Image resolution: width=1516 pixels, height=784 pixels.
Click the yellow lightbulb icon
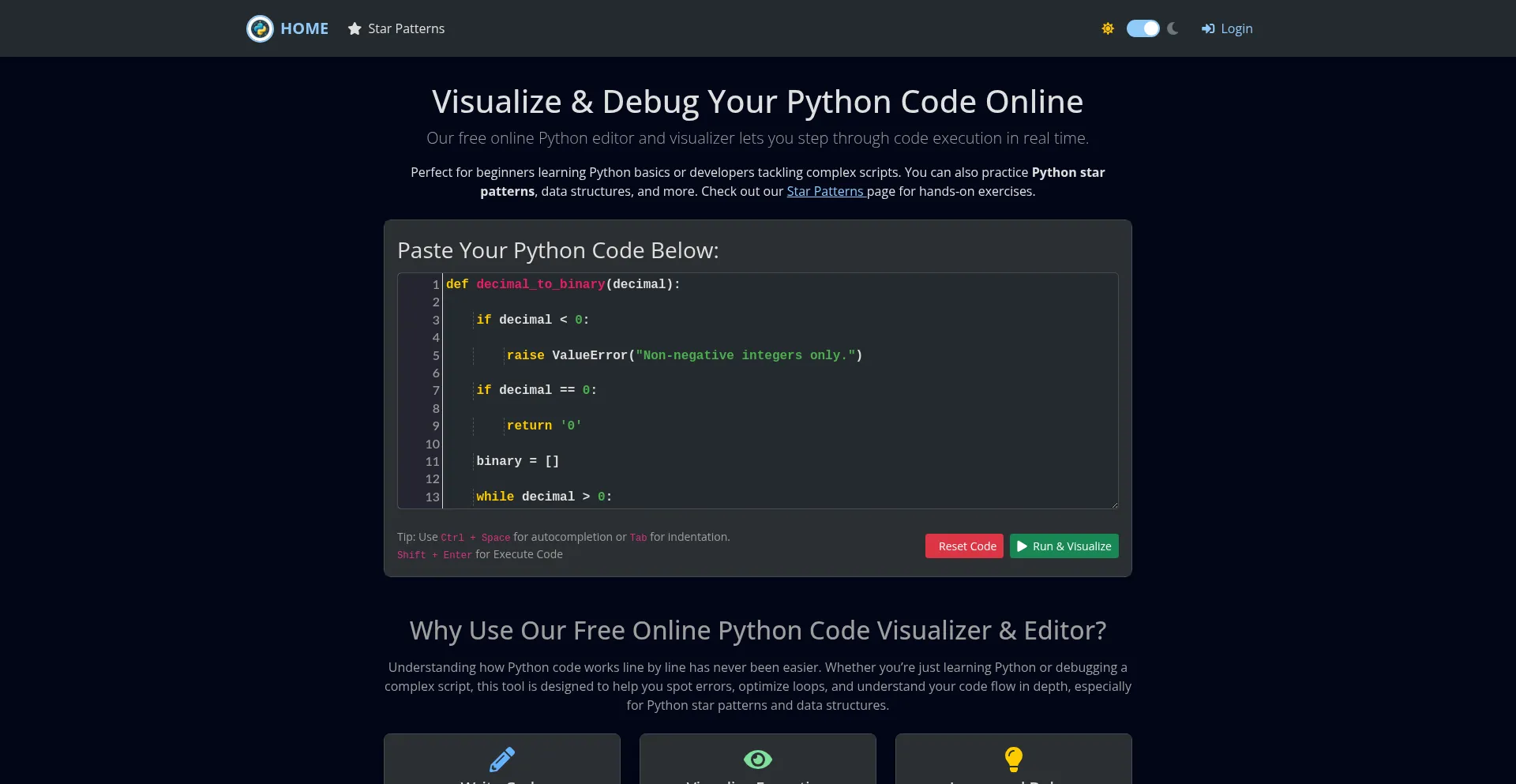pos(1014,759)
